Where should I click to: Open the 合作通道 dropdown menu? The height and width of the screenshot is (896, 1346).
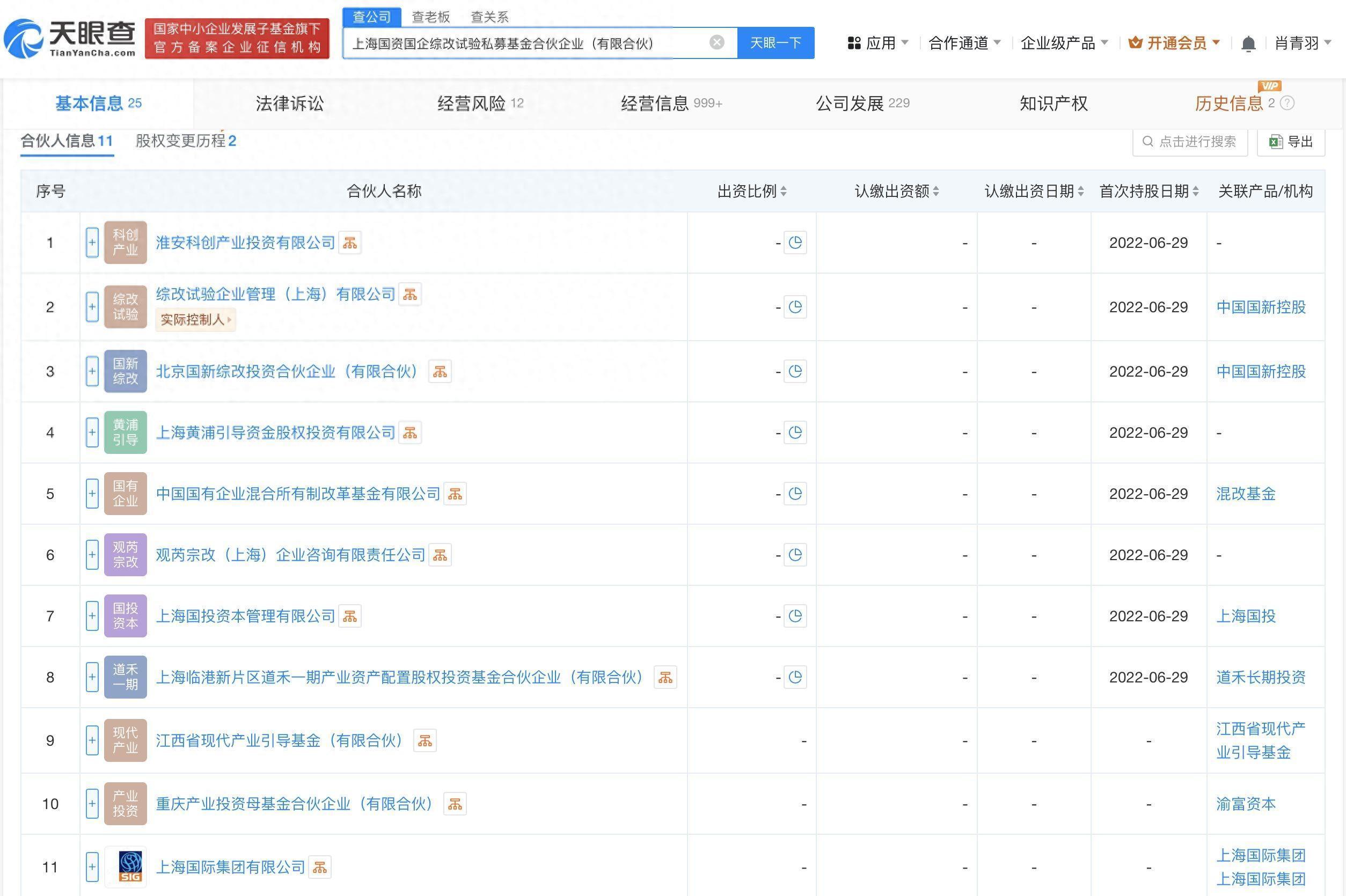[x=964, y=43]
